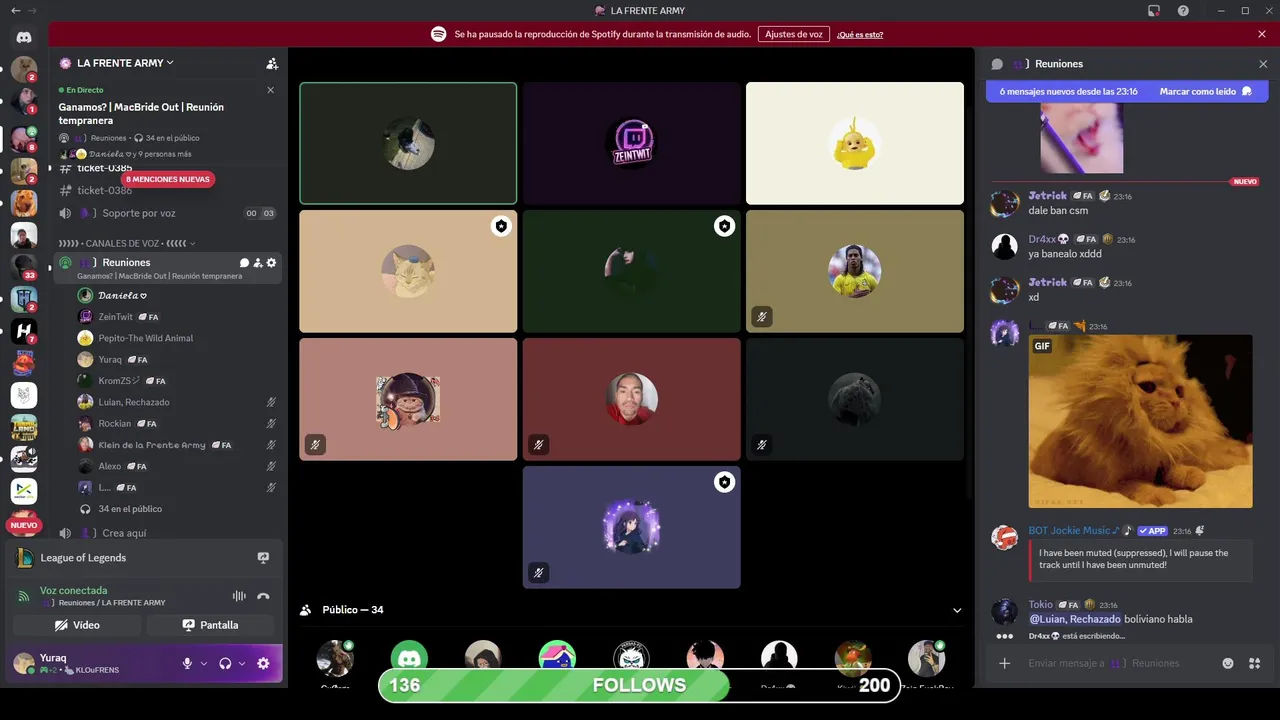Image resolution: width=1280 pixels, height=720 pixels.
Task: Open emoji picker in message box
Action: 1228,663
